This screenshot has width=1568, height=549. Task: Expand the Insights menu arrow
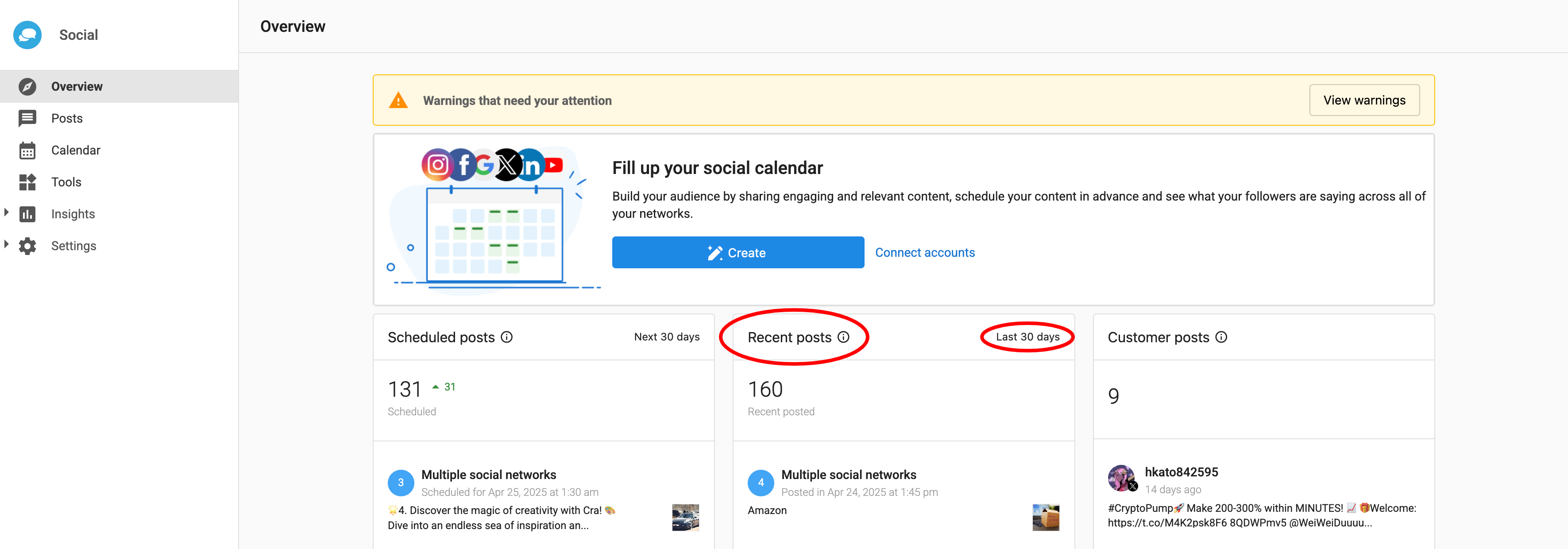[7, 213]
